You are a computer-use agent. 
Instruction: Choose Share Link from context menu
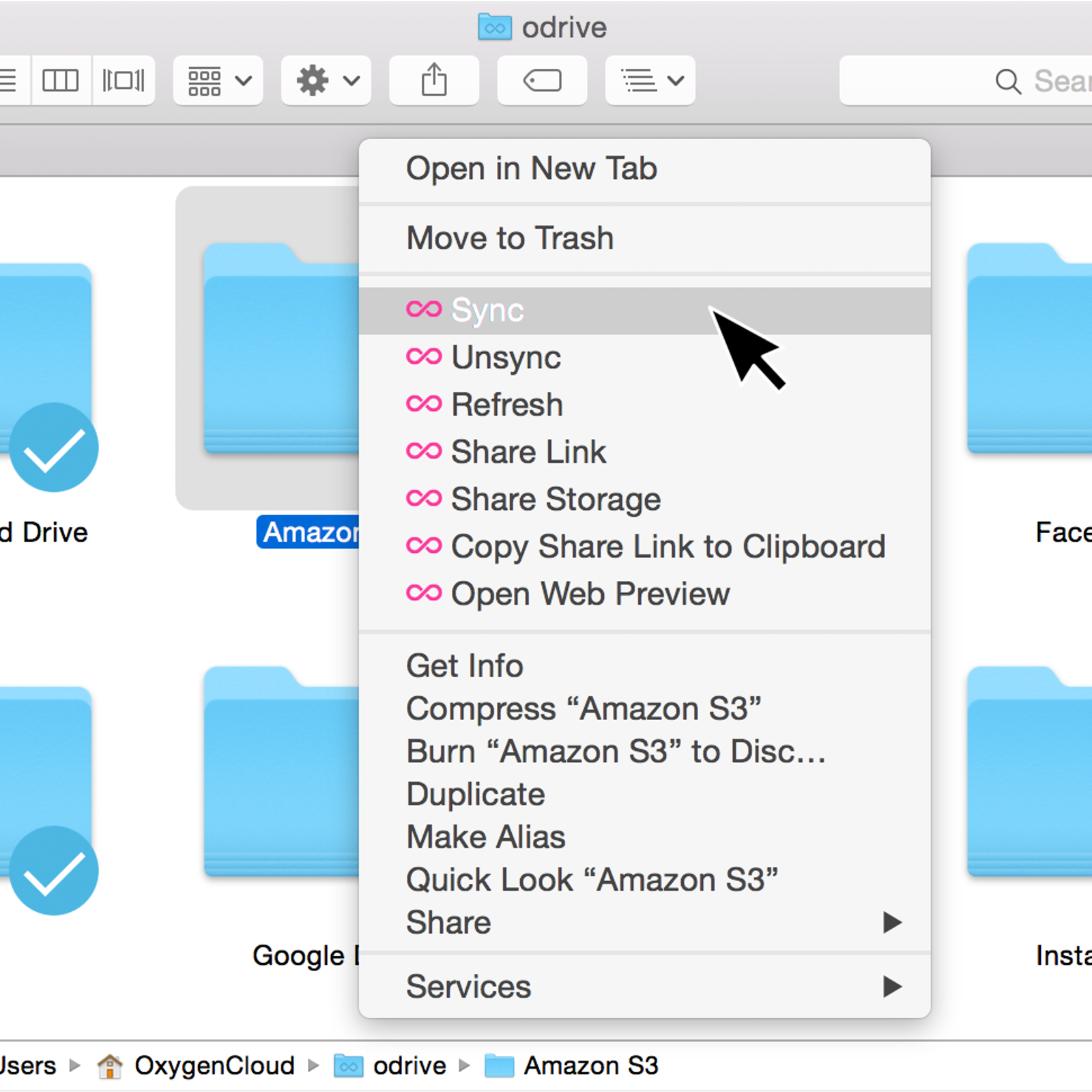pos(644,452)
